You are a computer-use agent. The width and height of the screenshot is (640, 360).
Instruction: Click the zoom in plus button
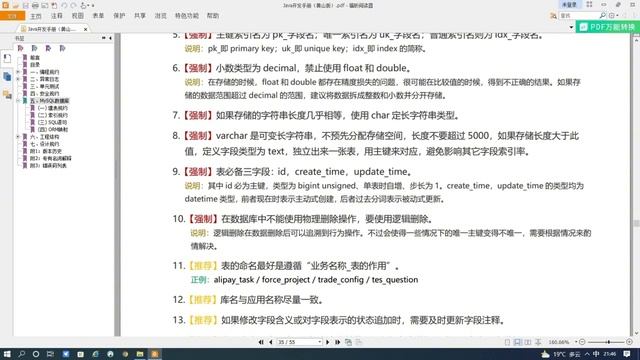[629, 342]
